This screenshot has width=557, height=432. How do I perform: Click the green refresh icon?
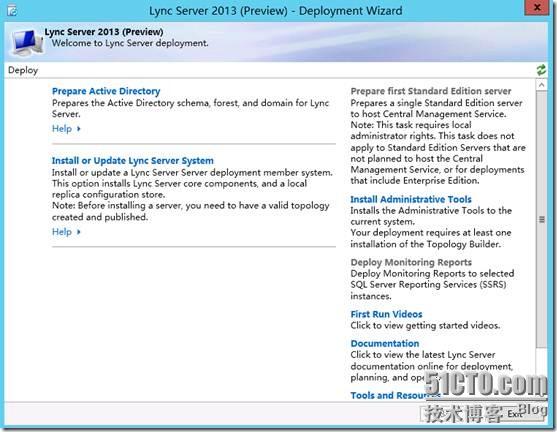[541, 70]
